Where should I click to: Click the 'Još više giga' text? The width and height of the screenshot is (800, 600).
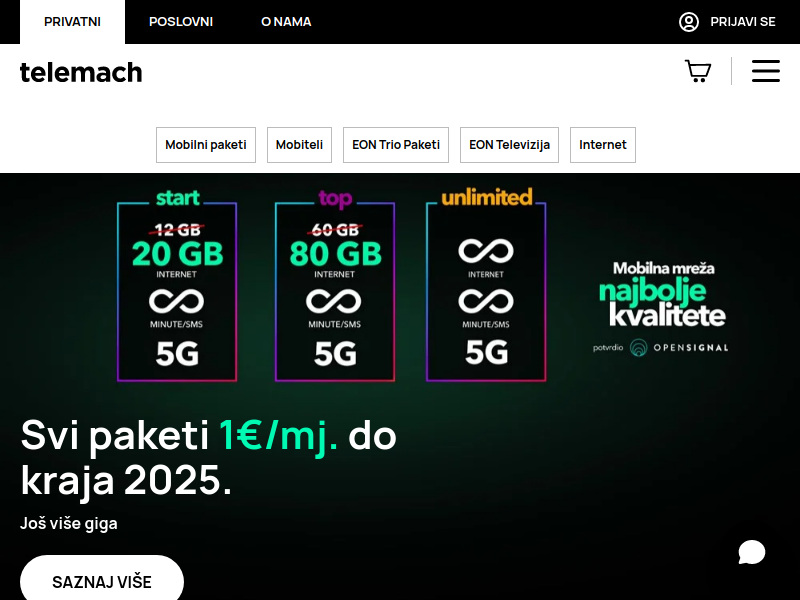tap(69, 523)
